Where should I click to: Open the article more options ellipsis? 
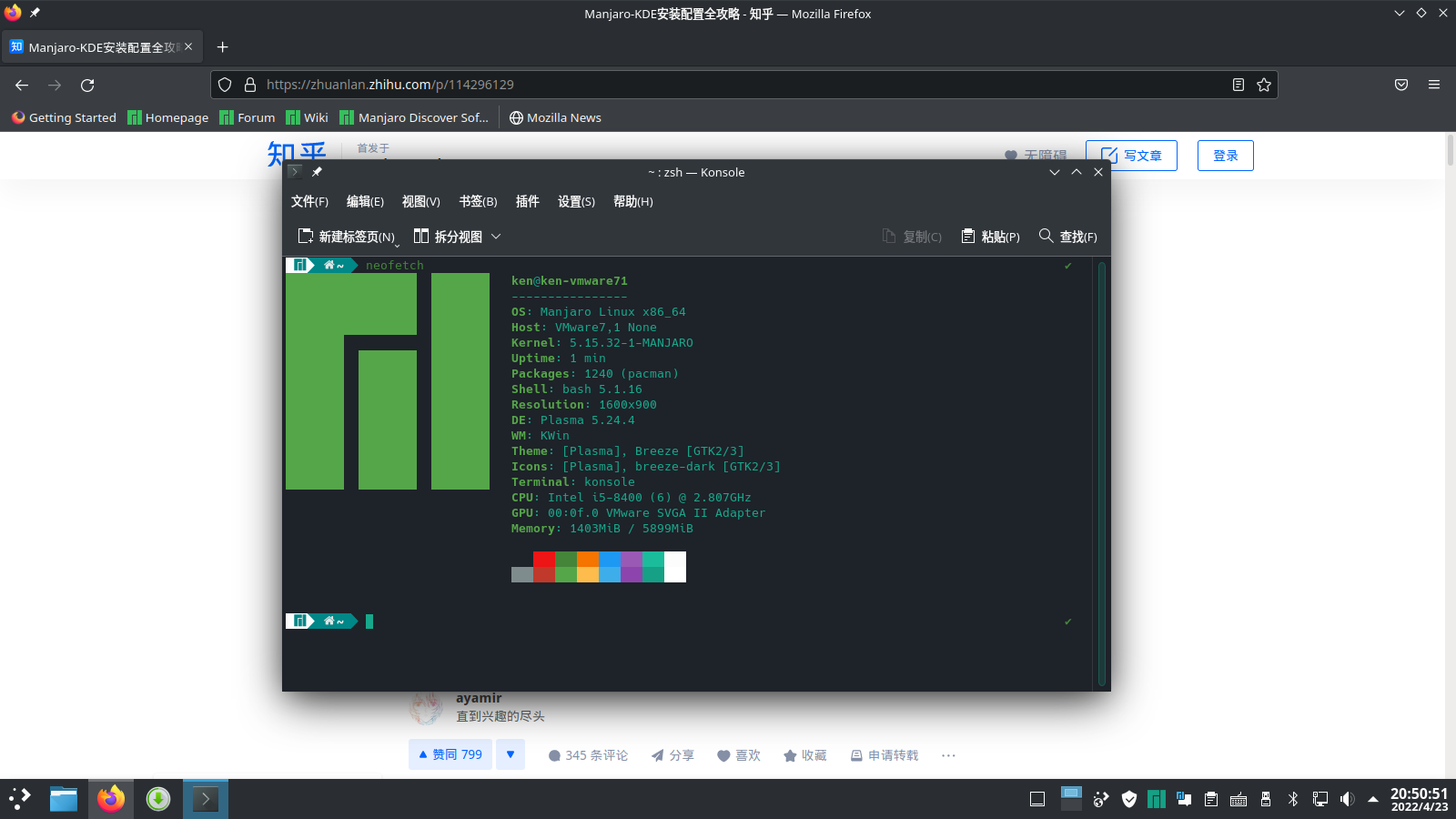(948, 755)
